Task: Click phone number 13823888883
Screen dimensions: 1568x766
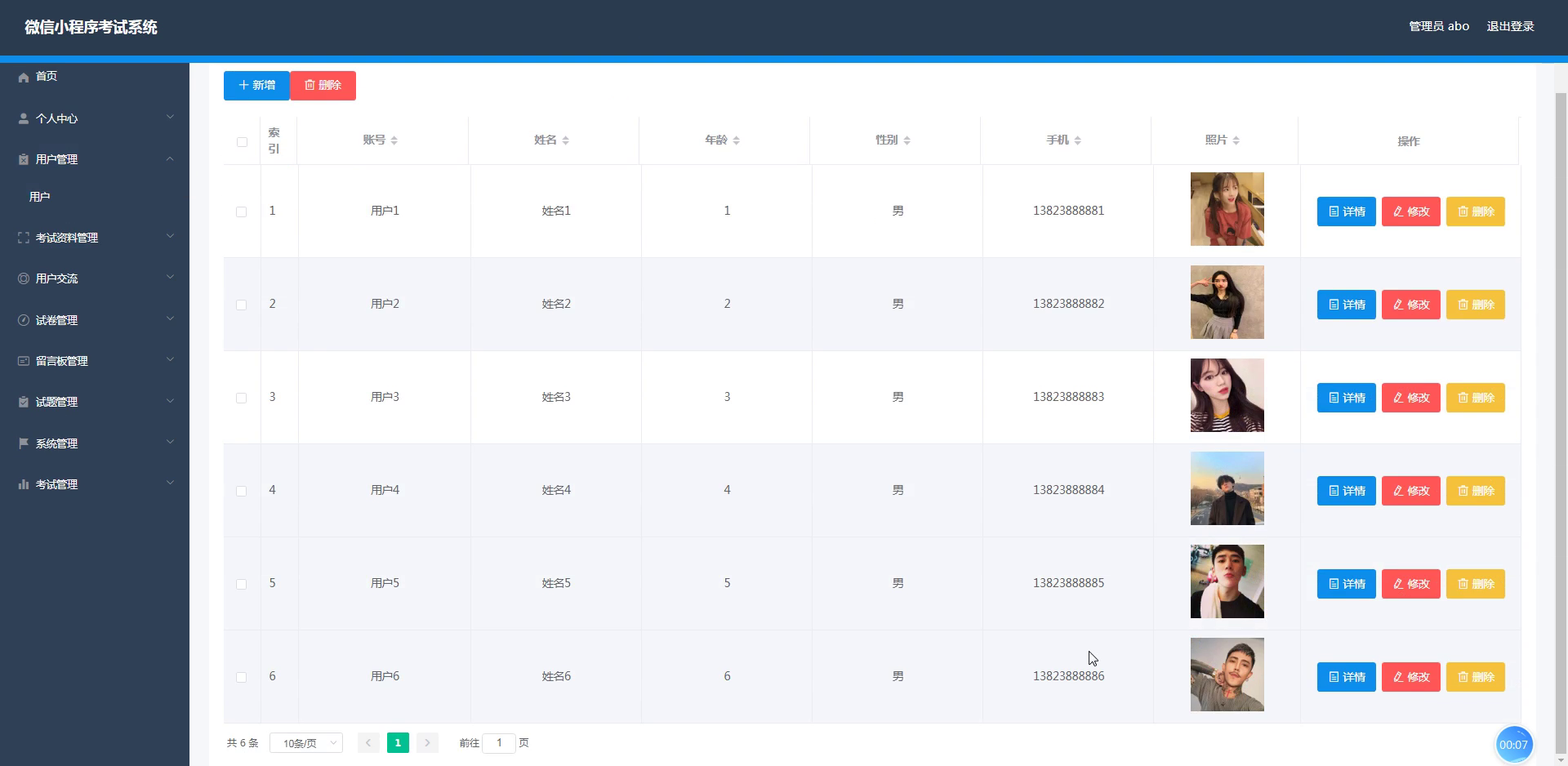Action: point(1068,397)
